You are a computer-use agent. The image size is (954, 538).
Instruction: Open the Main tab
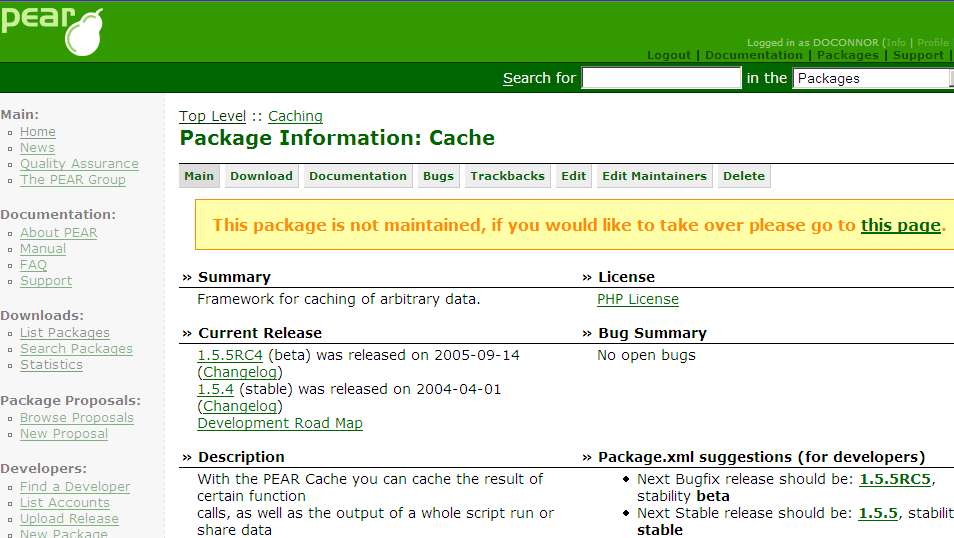[x=199, y=176]
